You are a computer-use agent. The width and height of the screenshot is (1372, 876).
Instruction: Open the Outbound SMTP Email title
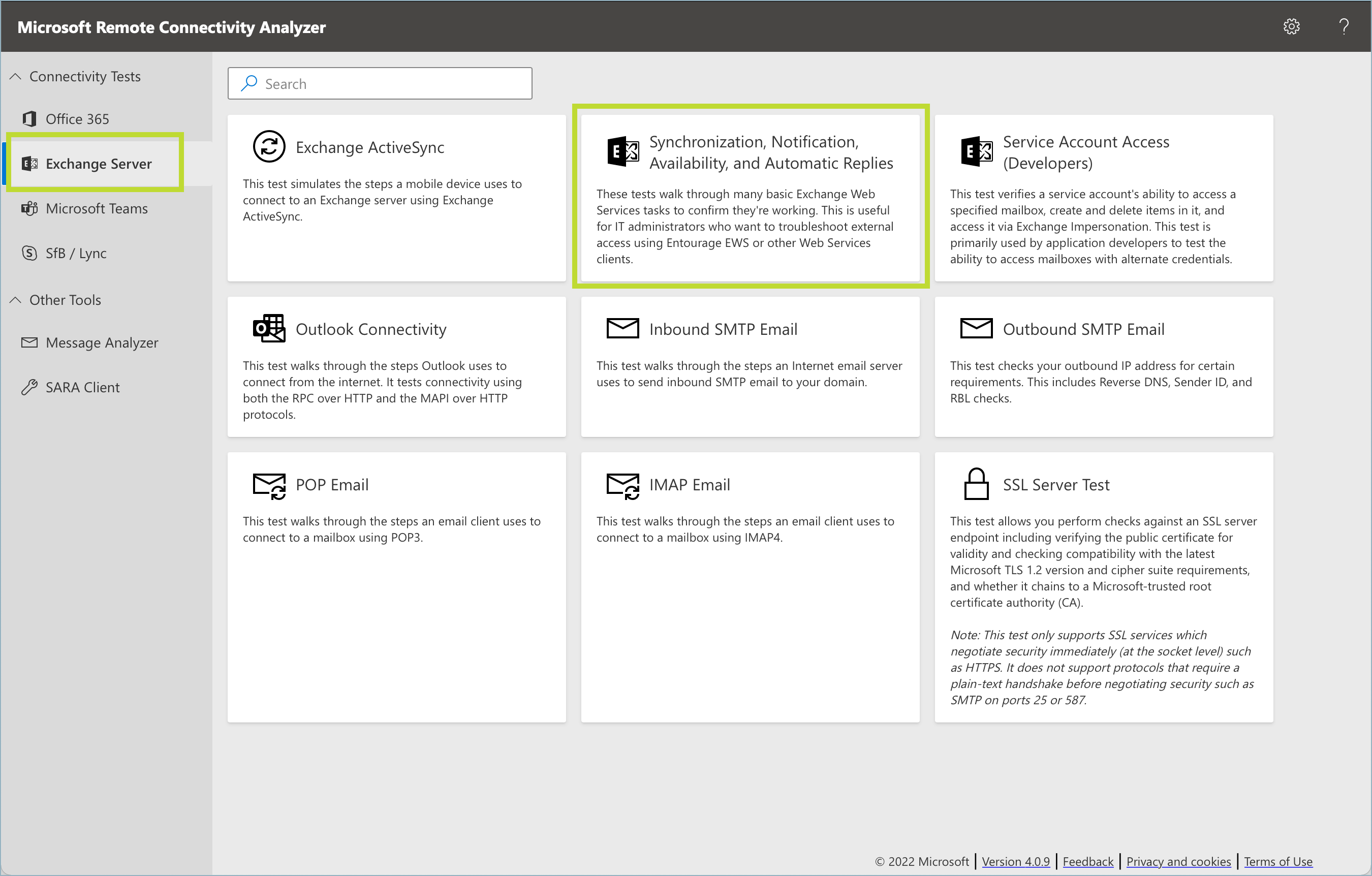(x=1084, y=329)
